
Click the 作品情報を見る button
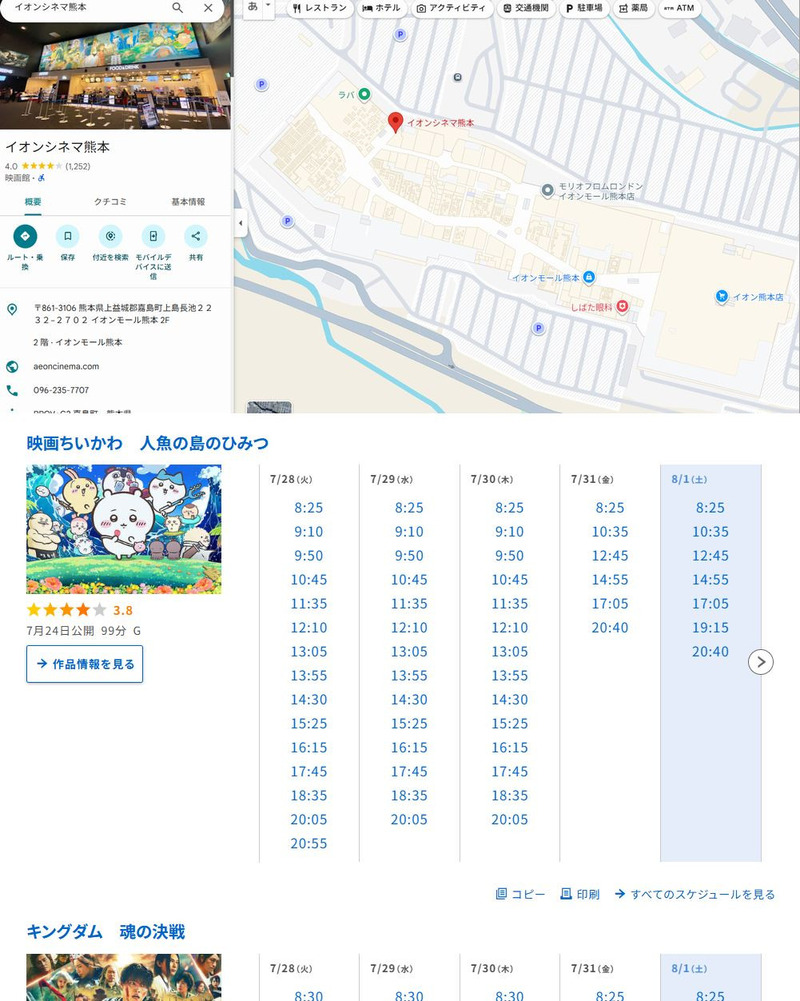coord(84,664)
